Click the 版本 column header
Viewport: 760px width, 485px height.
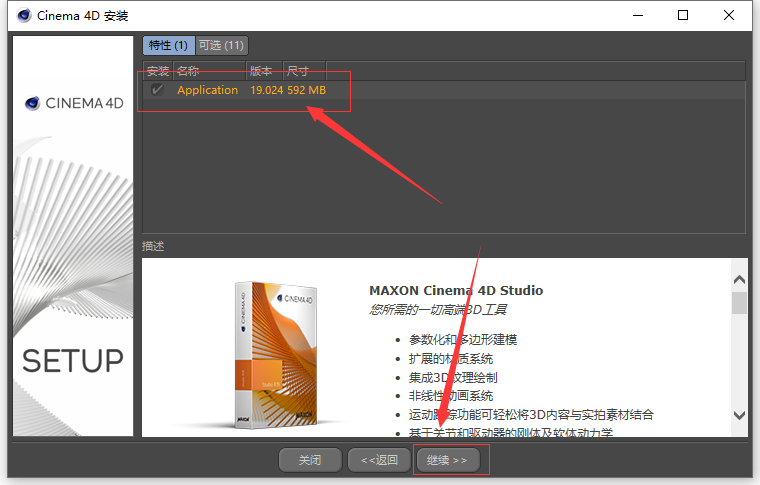[265, 71]
